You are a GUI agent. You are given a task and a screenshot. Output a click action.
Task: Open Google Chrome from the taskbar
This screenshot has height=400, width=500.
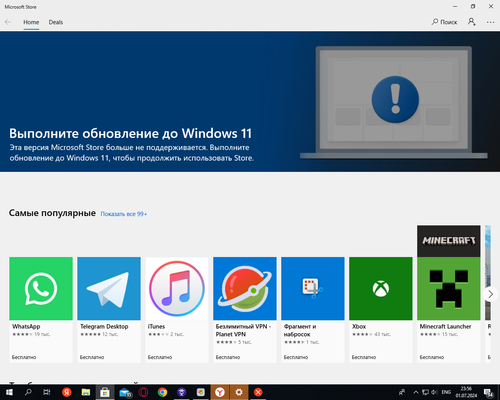tap(162, 392)
